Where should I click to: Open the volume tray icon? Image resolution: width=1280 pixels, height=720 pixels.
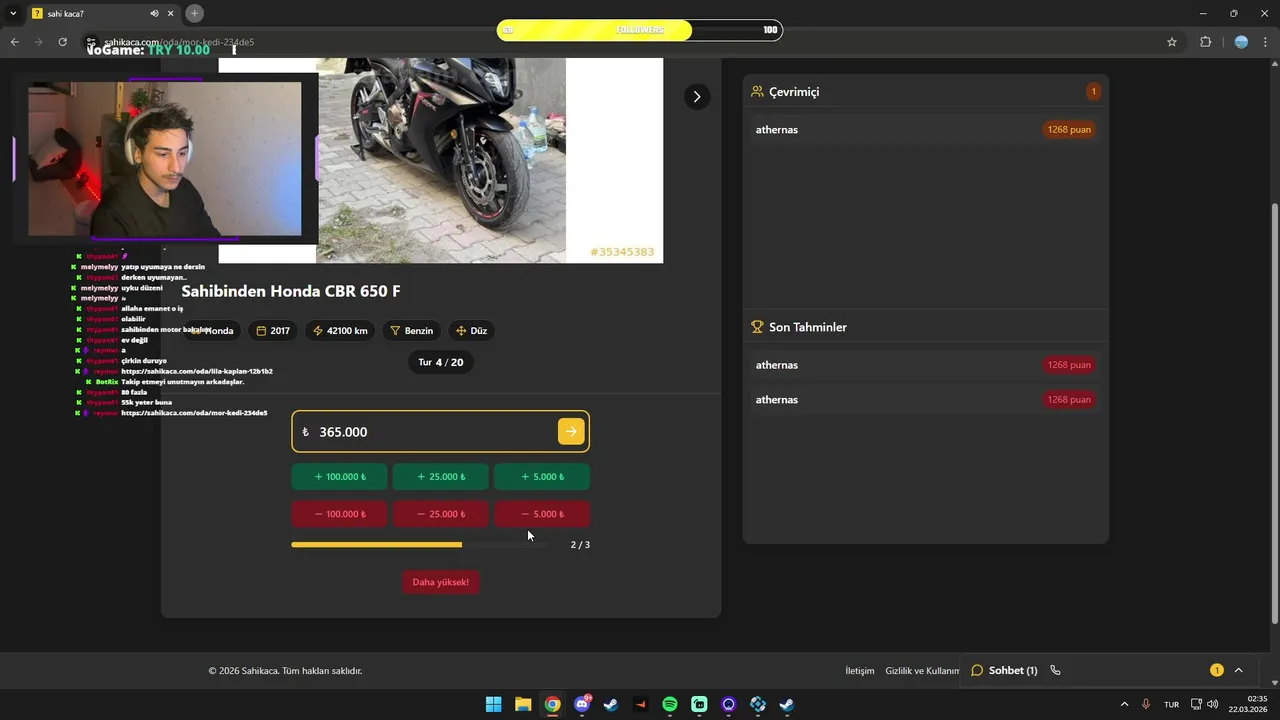pos(1212,704)
